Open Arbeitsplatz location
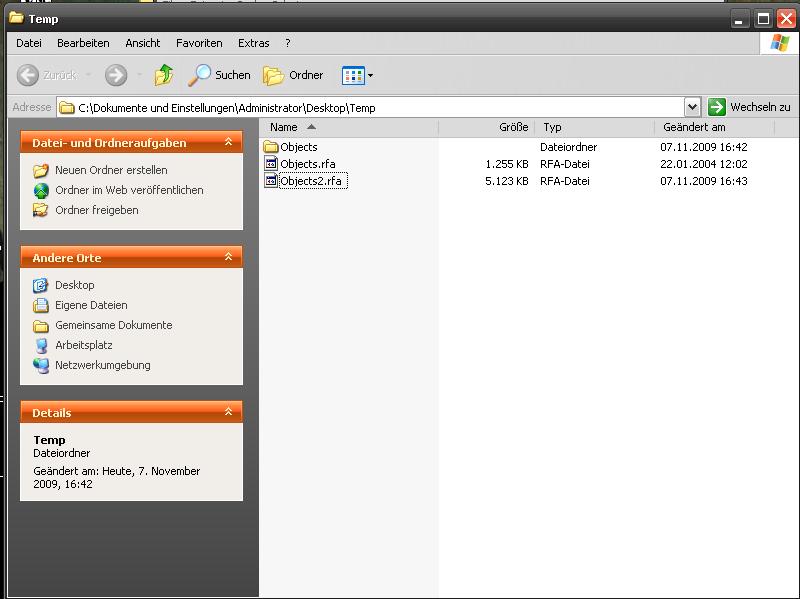800x599 pixels. pyautogui.click(x=84, y=345)
